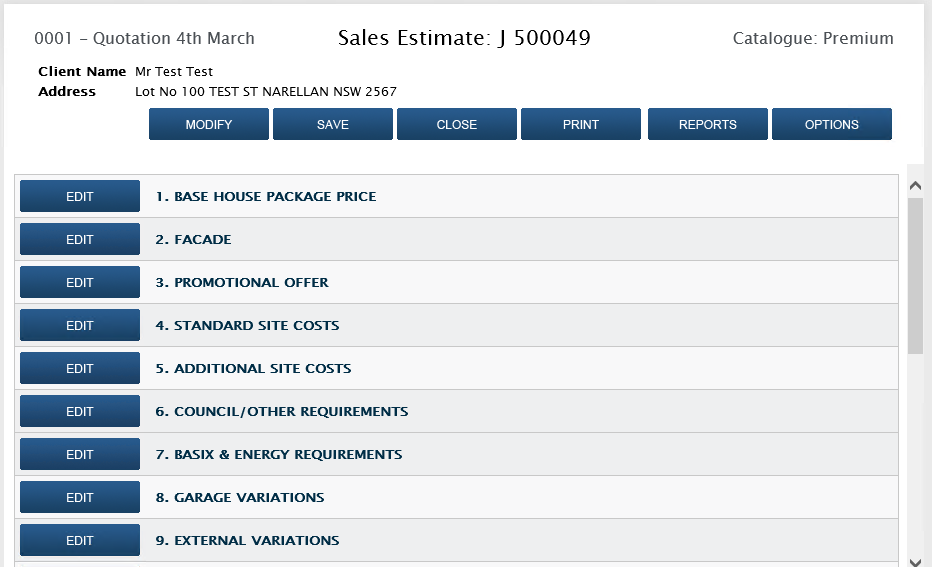The image size is (932, 567).
Task: Click the vertical scrollbar thumb
Action: [915, 276]
